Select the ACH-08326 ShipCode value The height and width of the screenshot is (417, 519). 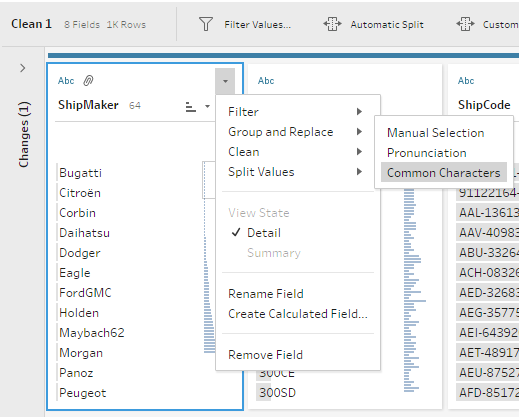[488, 273]
